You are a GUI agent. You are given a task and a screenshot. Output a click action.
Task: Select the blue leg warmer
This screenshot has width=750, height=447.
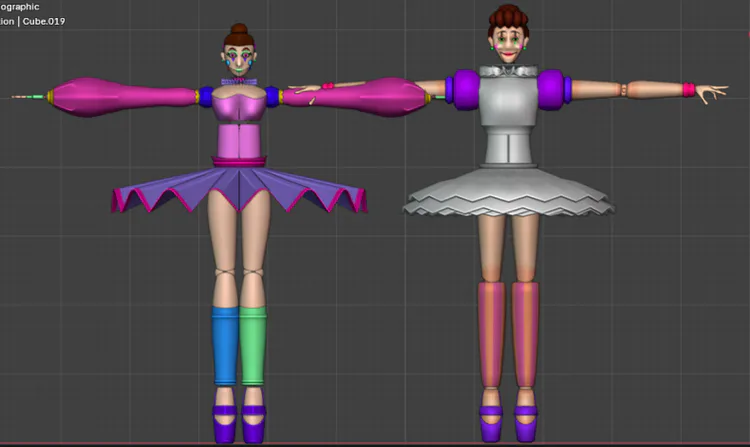pyautogui.click(x=225, y=346)
